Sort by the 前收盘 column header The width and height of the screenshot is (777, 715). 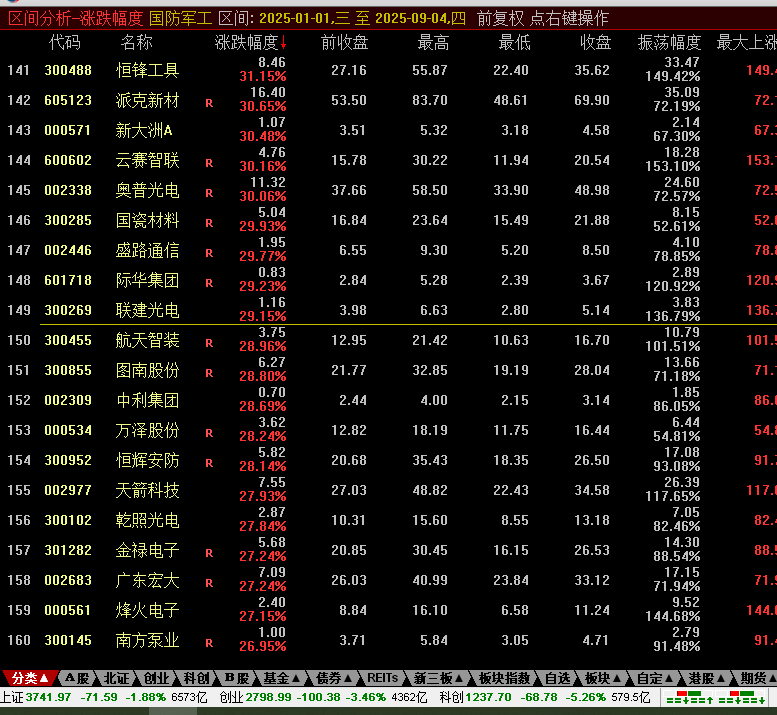pyautogui.click(x=344, y=43)
